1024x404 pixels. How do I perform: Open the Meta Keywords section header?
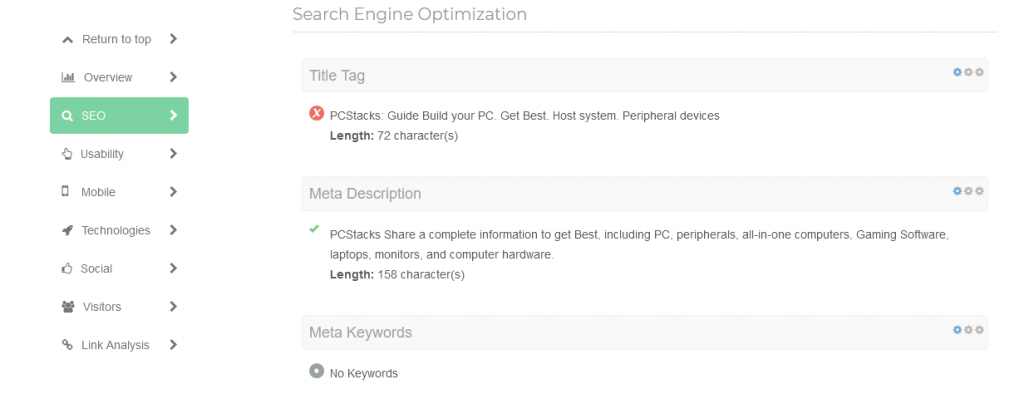(x=645, y=333)
